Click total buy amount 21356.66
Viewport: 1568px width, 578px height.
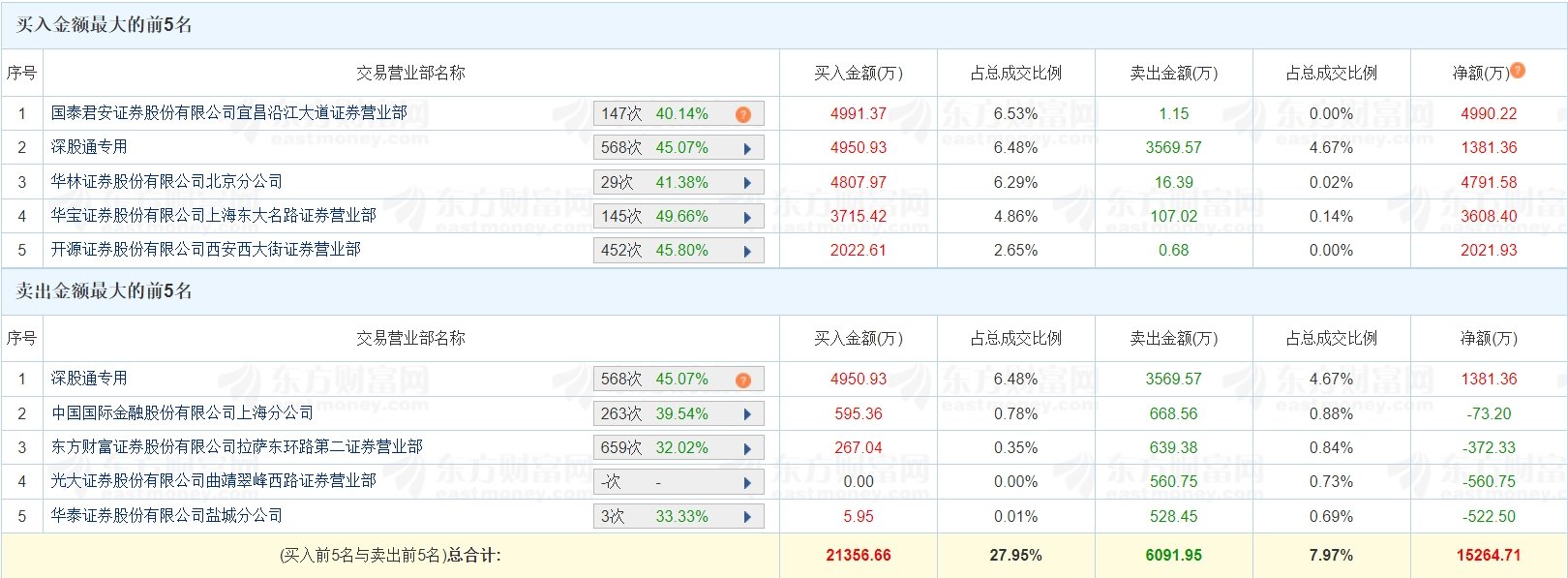pyautogui.click(x=859, y=556)
